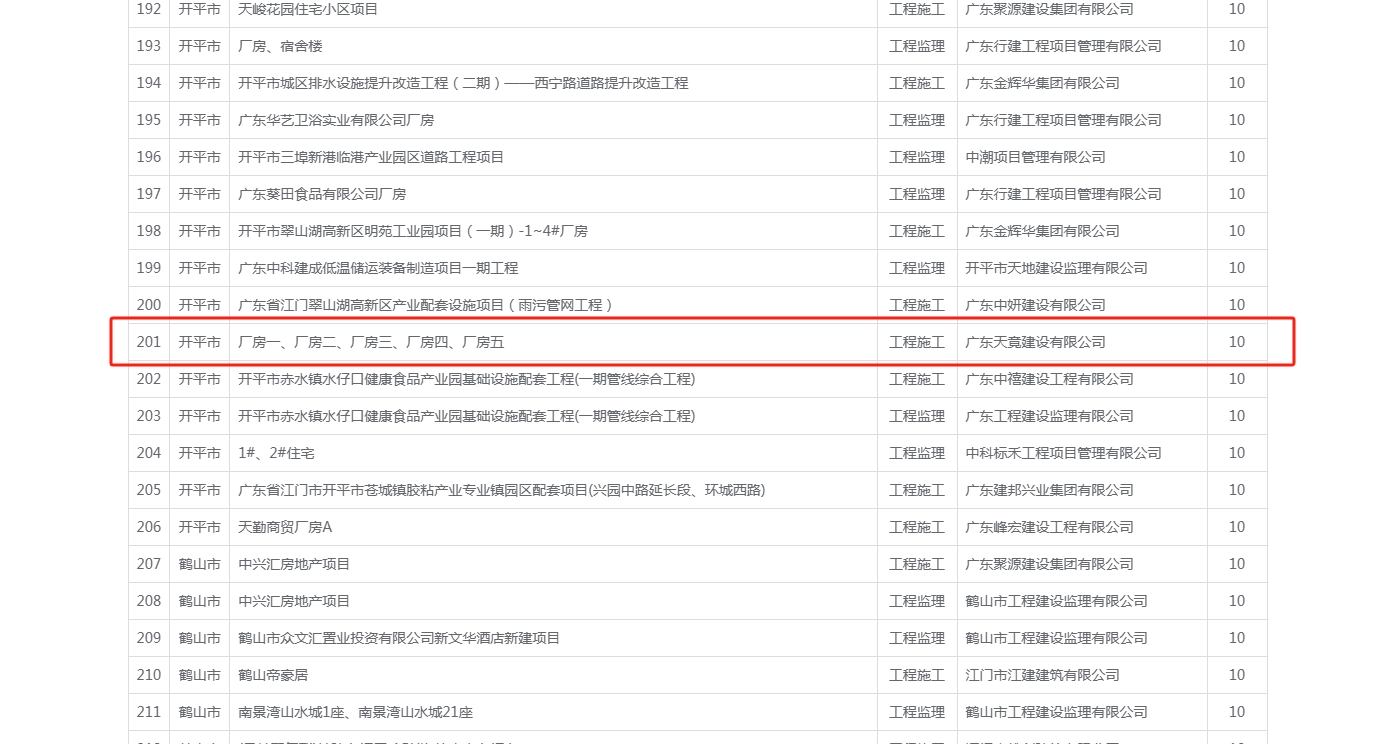Click row number "192"

tap(149, 9)
